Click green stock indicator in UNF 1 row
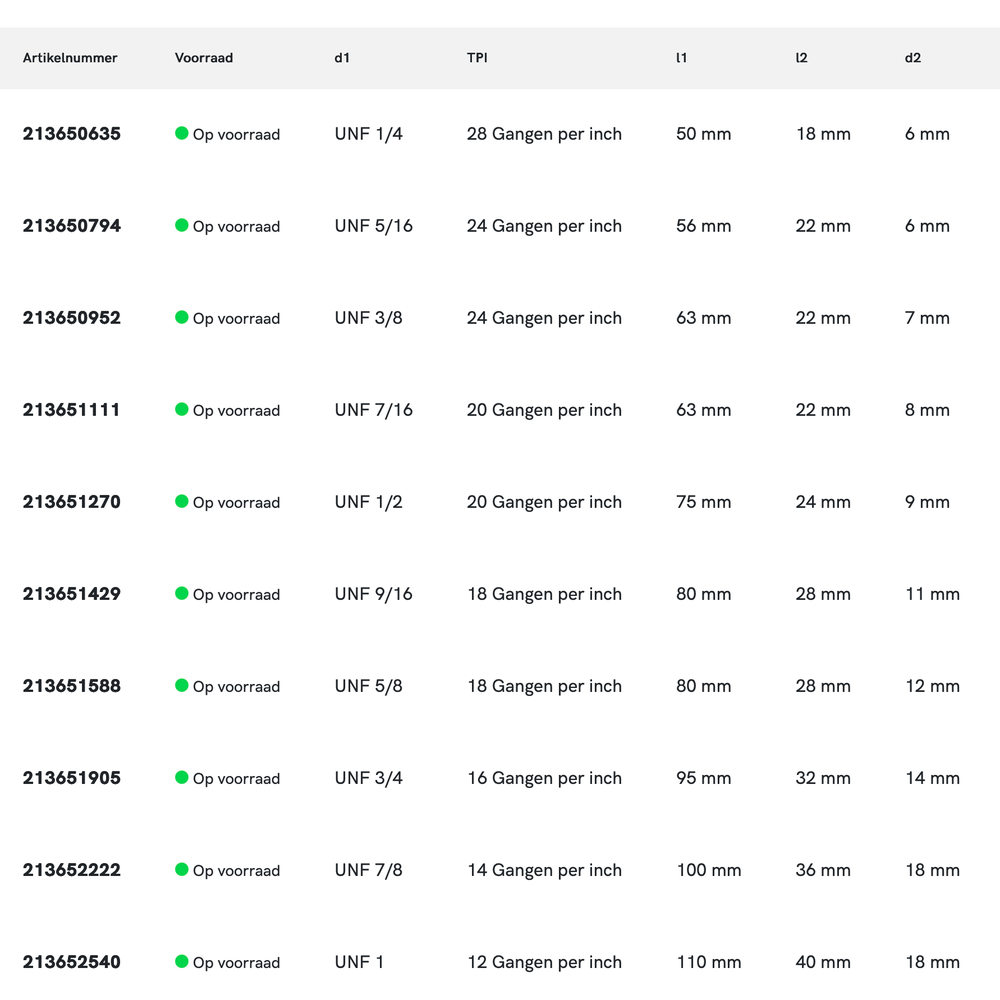 tap(182, 961)
